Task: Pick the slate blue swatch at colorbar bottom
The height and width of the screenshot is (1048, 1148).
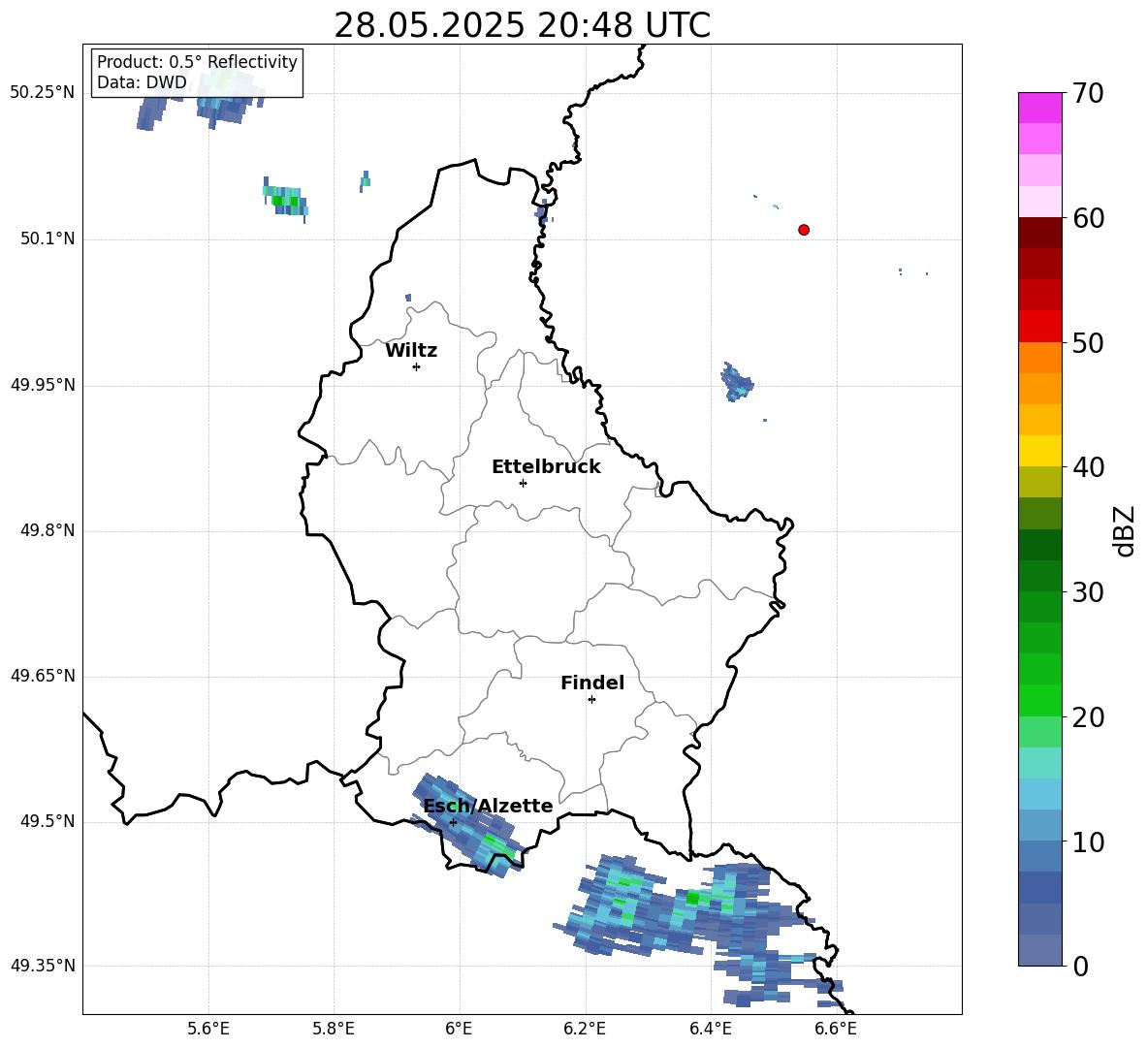Action: pyautogui.click(x=1040, y=951)
